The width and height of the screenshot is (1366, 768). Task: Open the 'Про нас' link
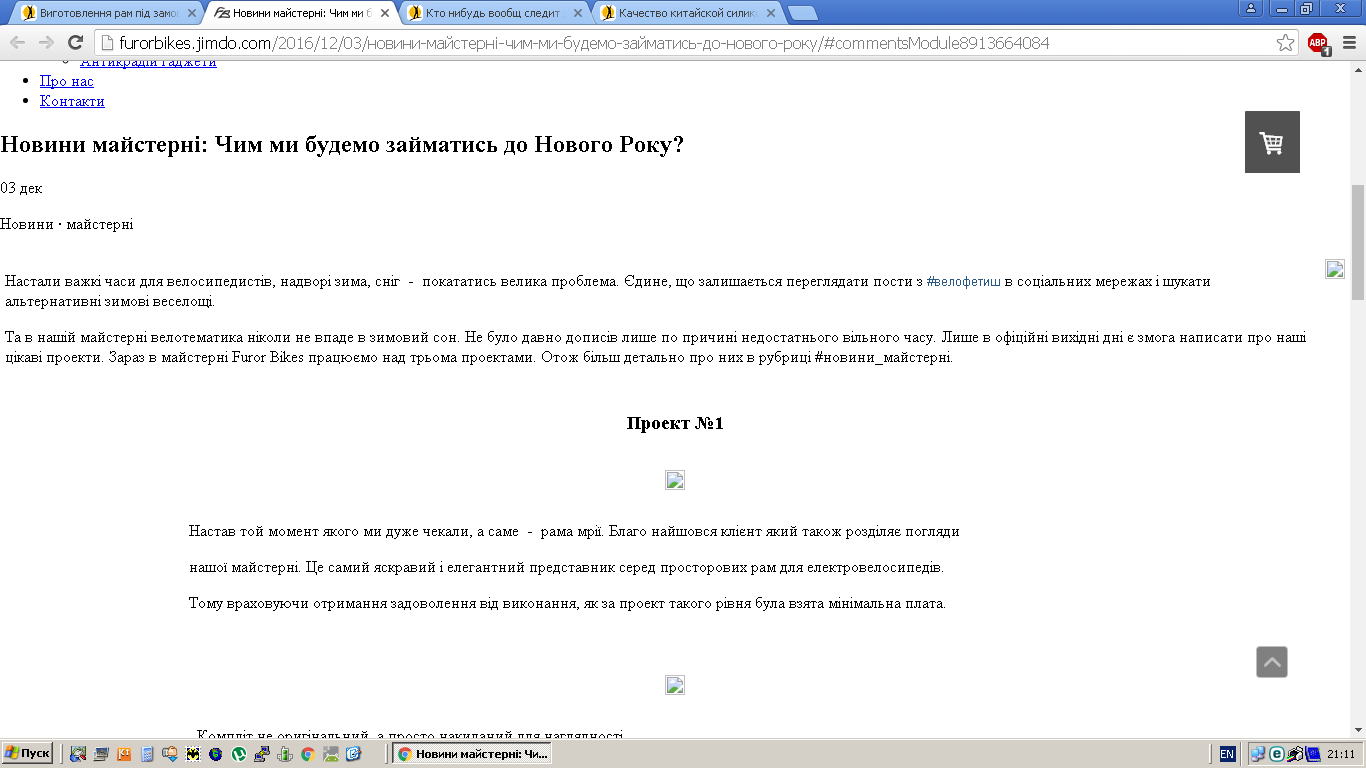(x=67, y=81)
